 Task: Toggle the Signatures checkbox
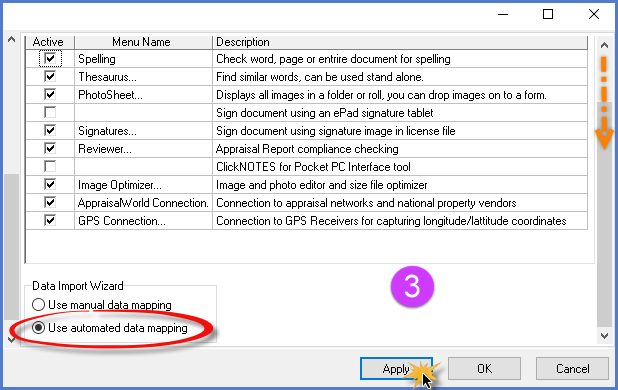50,130
